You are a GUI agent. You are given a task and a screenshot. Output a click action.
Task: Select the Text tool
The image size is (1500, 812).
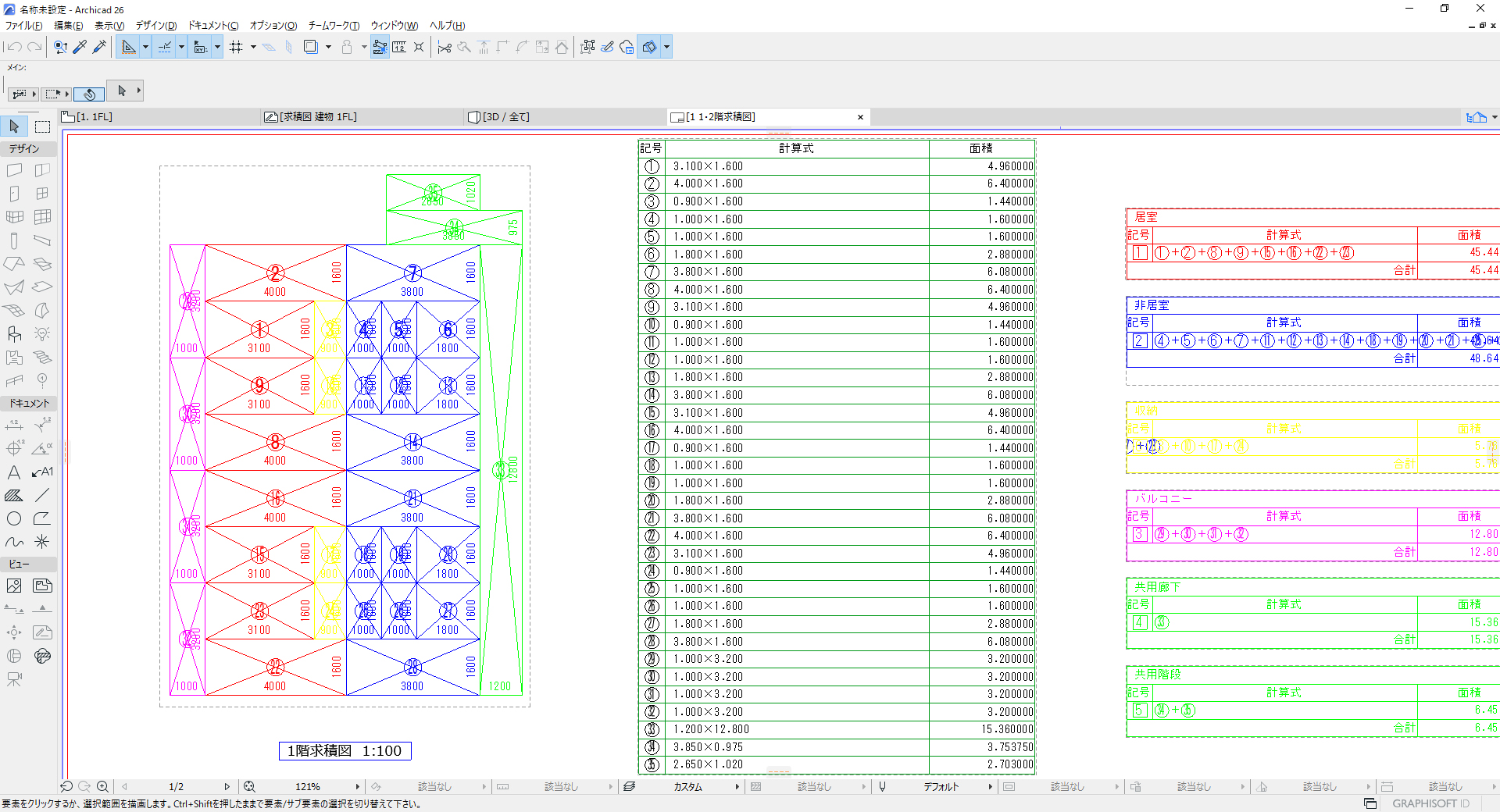(x=14, y=472)
